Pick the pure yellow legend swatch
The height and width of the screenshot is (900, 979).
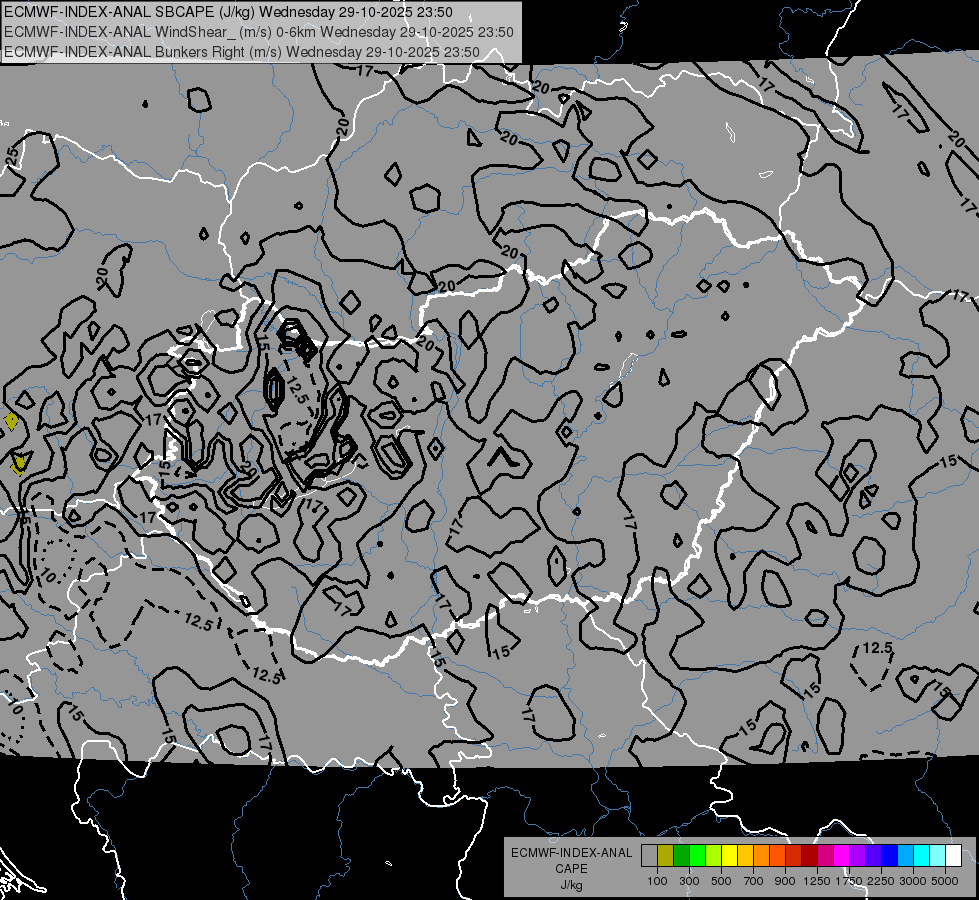point(729,856)
